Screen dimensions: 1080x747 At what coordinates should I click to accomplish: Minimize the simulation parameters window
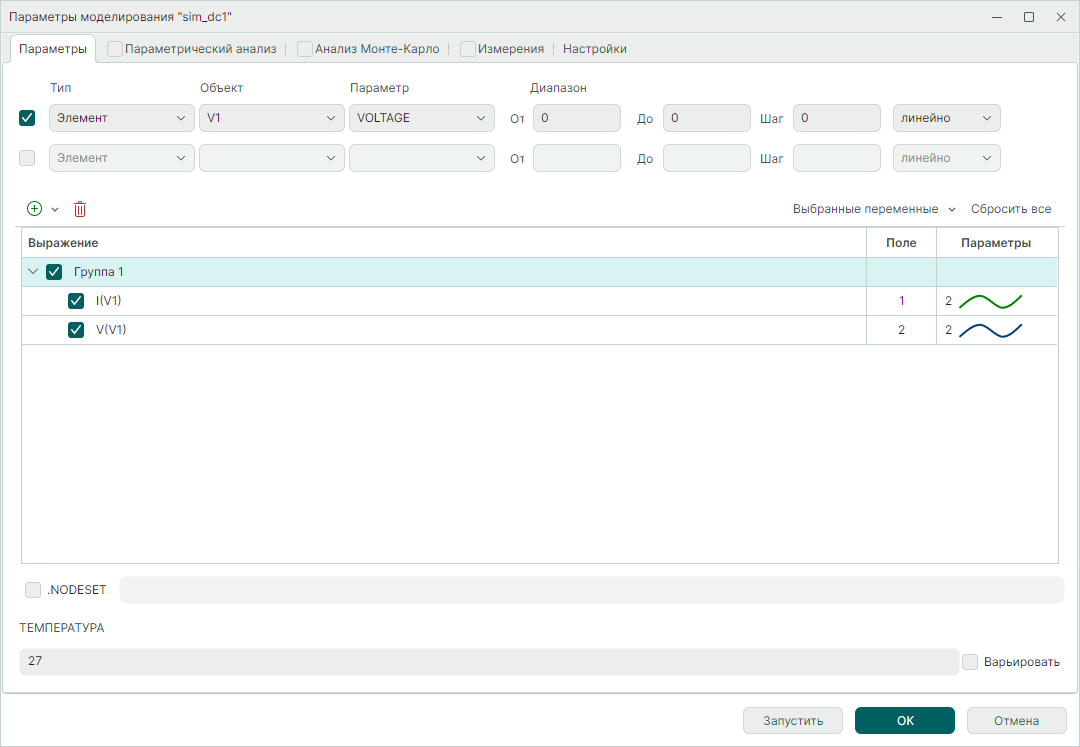(996, 17)
